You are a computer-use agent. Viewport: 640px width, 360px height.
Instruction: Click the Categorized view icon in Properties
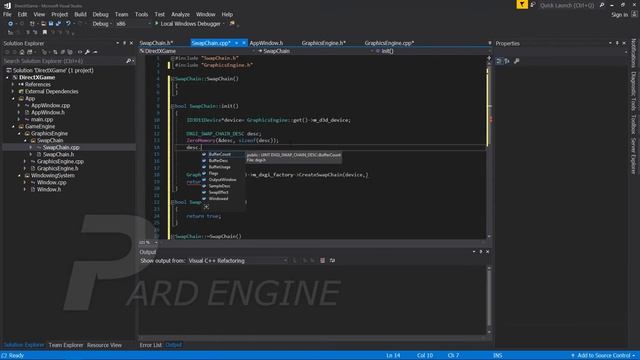click(499, 61)
